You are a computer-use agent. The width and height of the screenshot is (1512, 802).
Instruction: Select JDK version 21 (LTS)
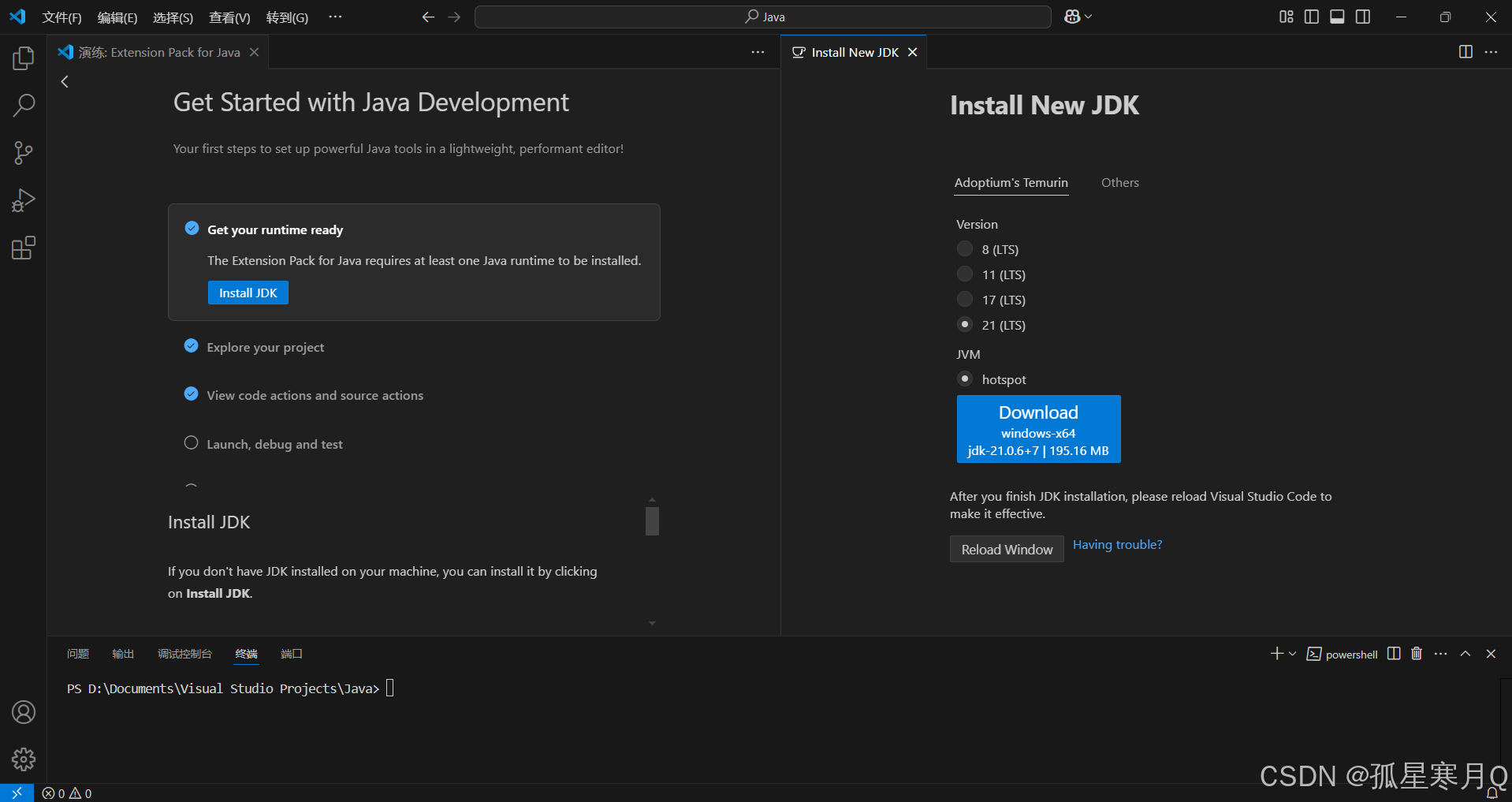[965, 324]
